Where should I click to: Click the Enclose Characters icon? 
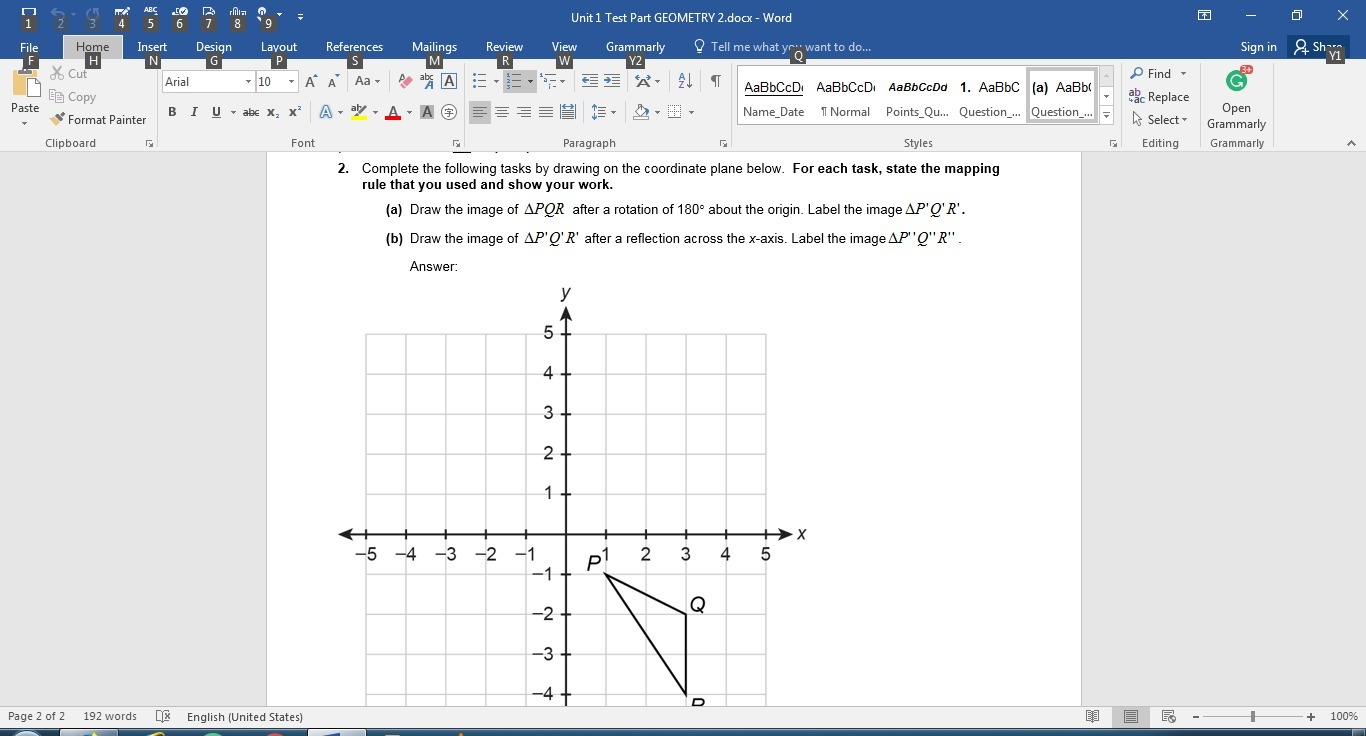pos(449,112)
